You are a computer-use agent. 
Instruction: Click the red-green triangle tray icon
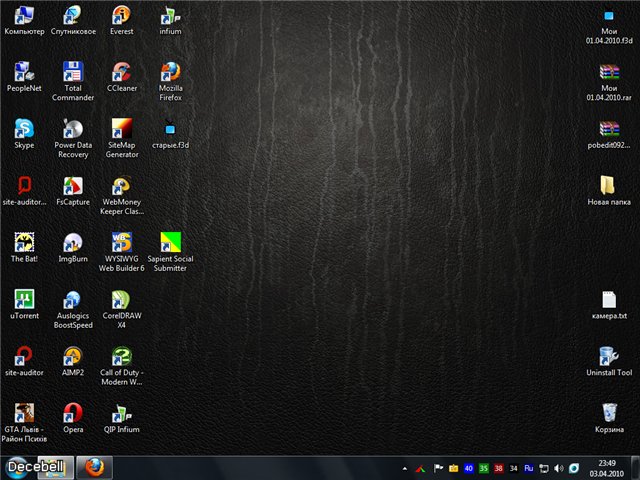coord(421,469)
